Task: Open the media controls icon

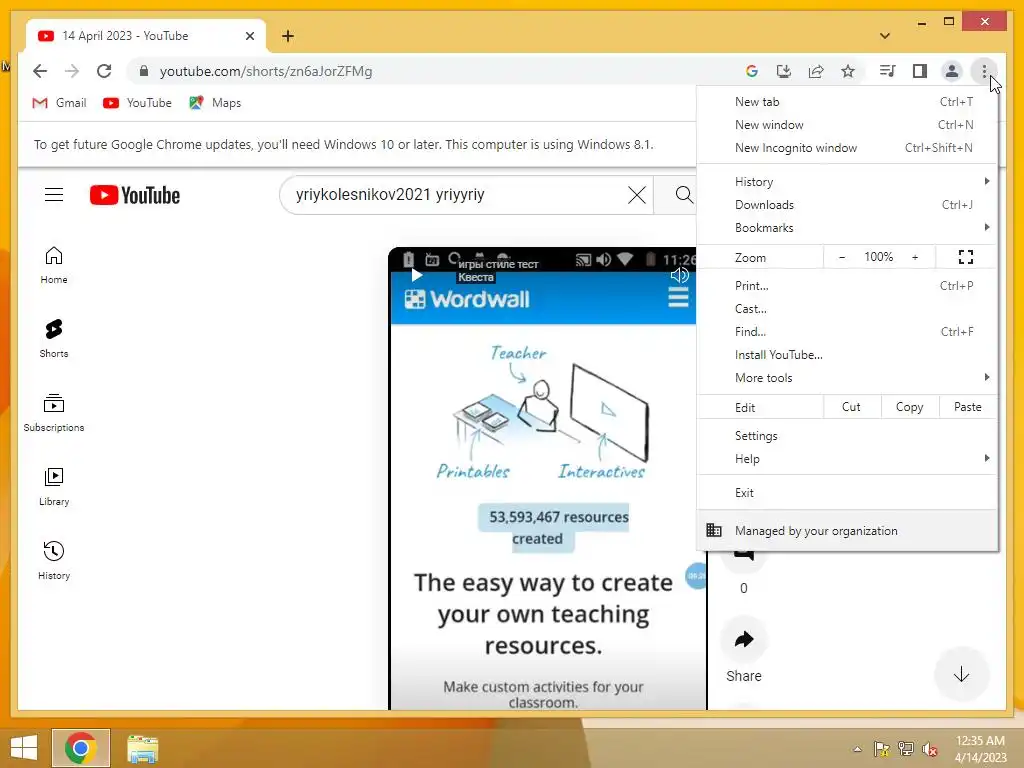Action: click(x=888, y=71)
